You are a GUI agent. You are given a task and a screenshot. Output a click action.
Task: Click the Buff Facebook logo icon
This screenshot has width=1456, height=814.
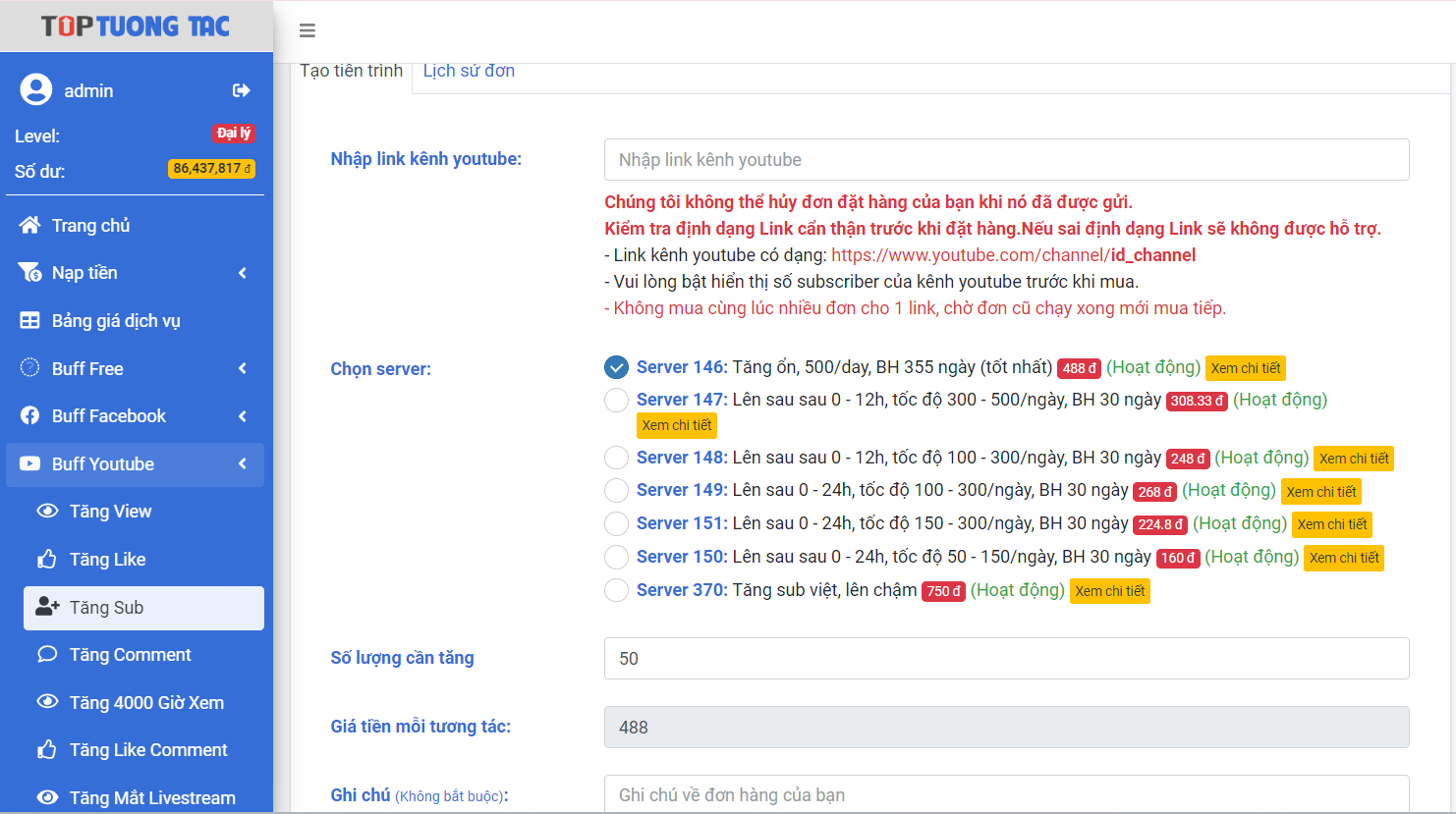click(29, 415)
